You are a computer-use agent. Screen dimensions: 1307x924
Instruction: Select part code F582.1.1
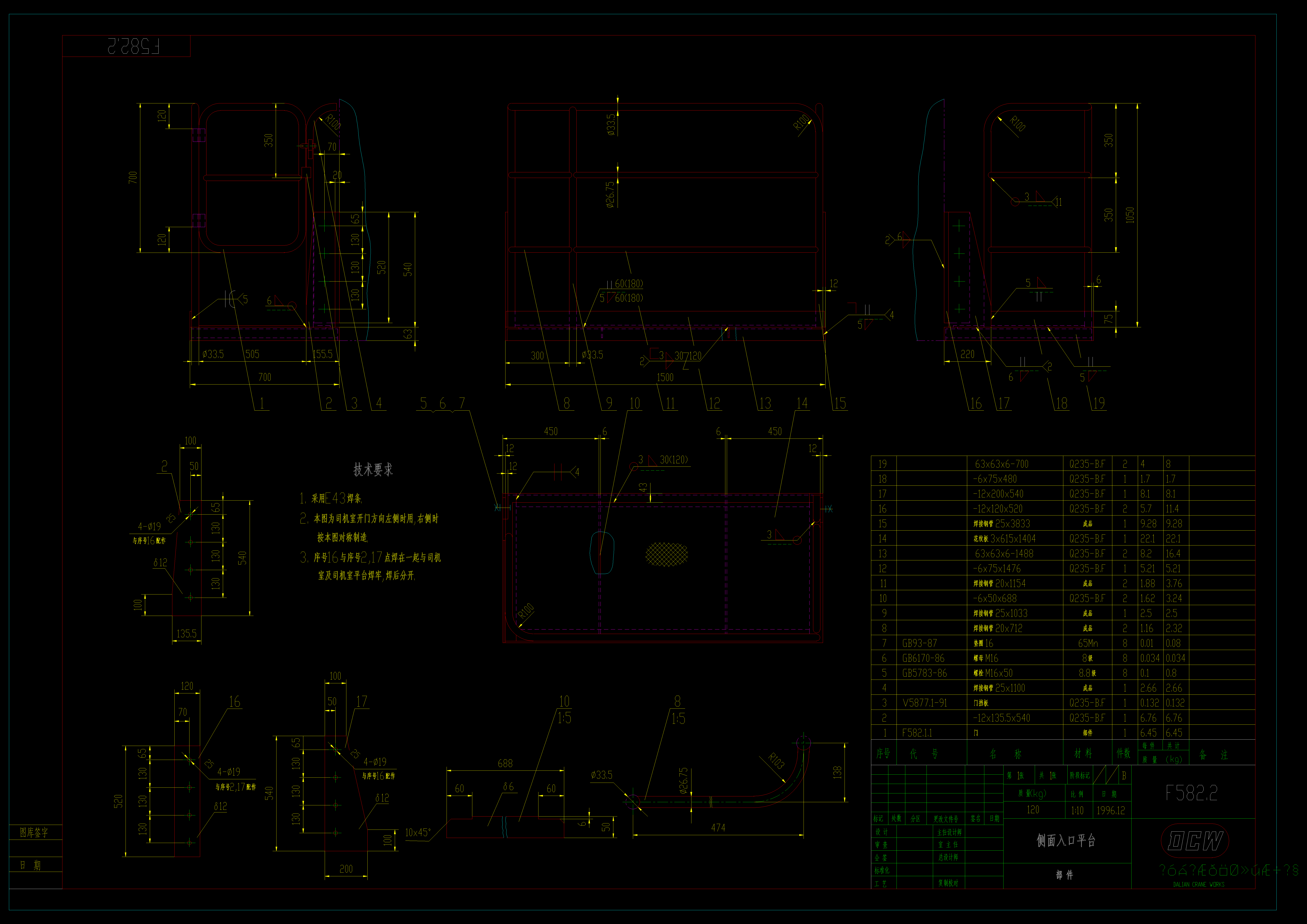pyautogui.click(x=917, y=733)
